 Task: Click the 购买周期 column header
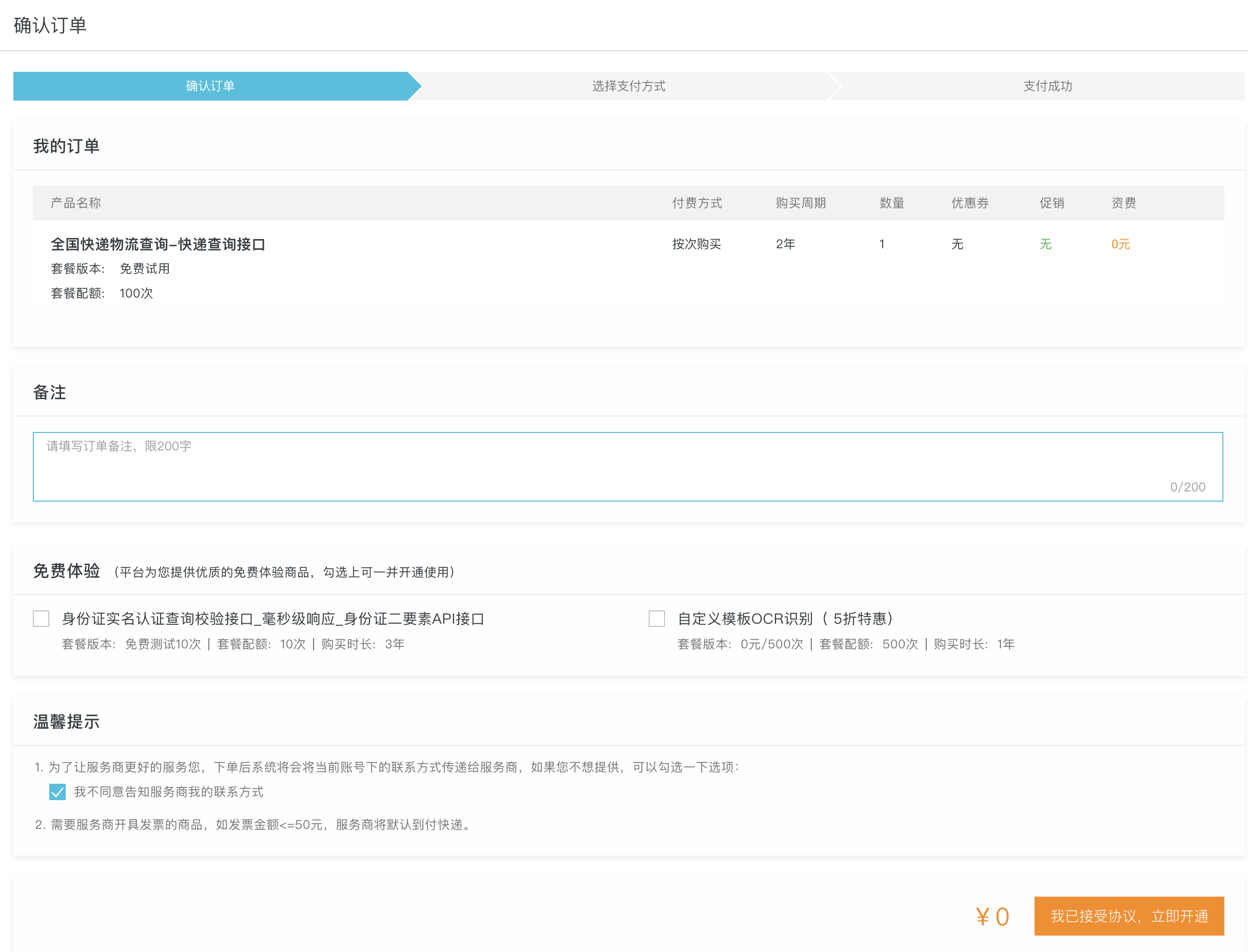(800, 203)
